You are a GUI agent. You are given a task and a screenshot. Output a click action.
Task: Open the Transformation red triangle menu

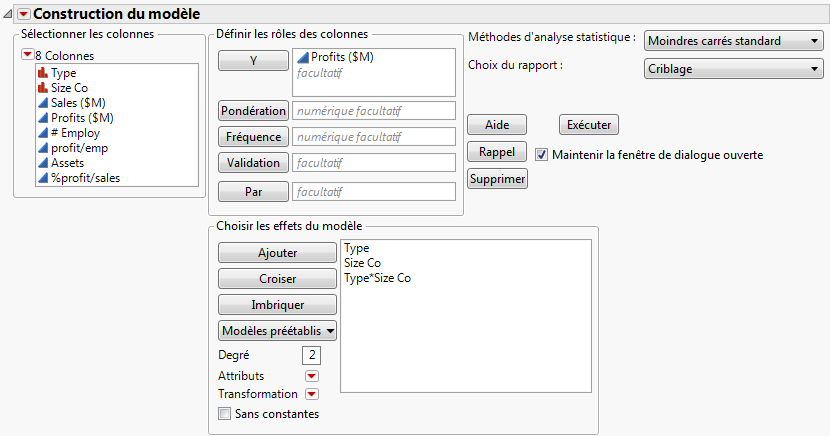click(x=311, y=394)
